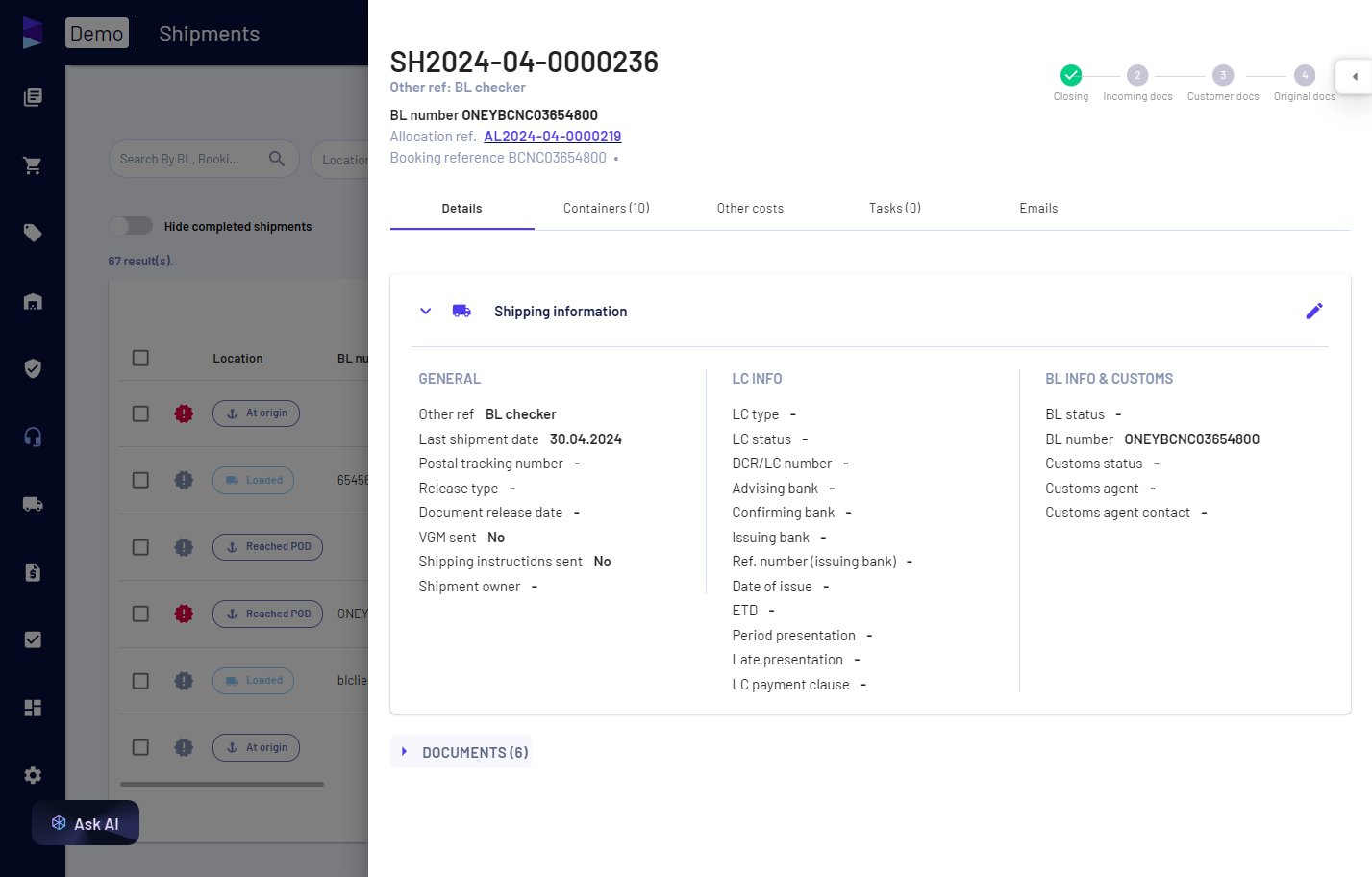
Task: Click the magnifier icon in the search box
Action: [277, 159]
